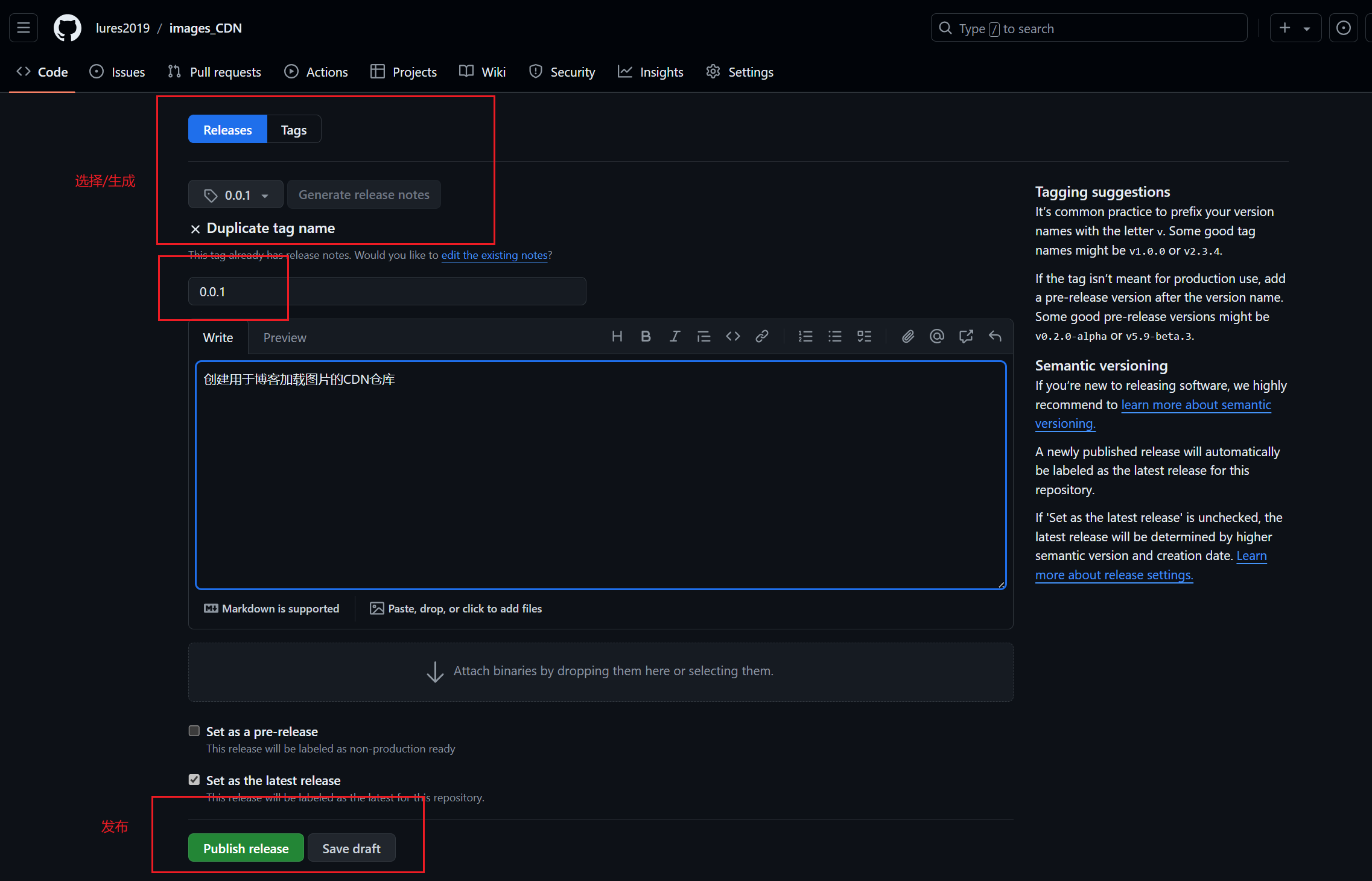The image size is (1372, 881).
Task: Click the Heading formatting icon
Action: [x=617, y=336]
